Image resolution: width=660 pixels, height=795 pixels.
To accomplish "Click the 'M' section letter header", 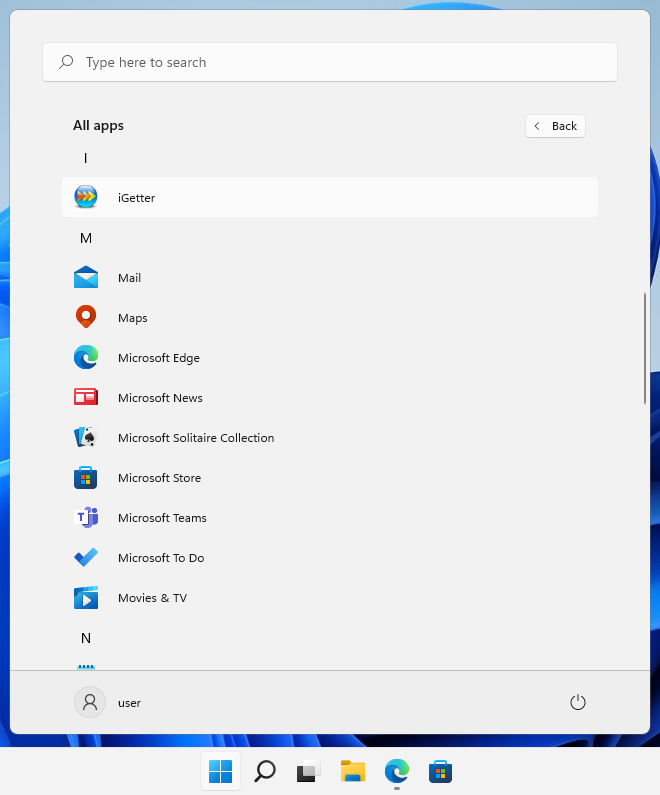I will [86, 238].
